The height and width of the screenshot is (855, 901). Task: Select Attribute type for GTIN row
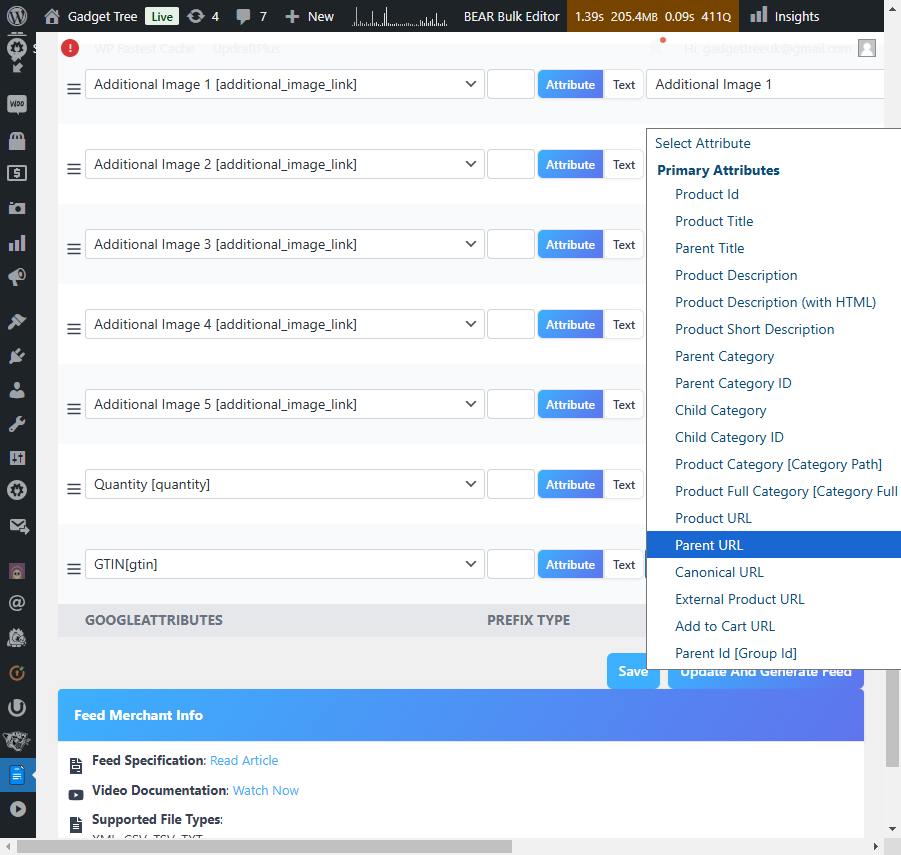tap(571, 564)
